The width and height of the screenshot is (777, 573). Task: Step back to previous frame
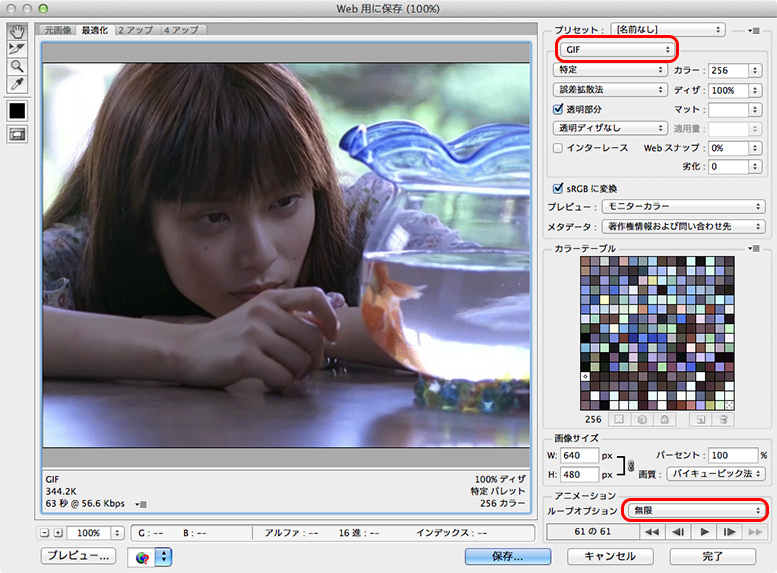[x=678, y=532]
